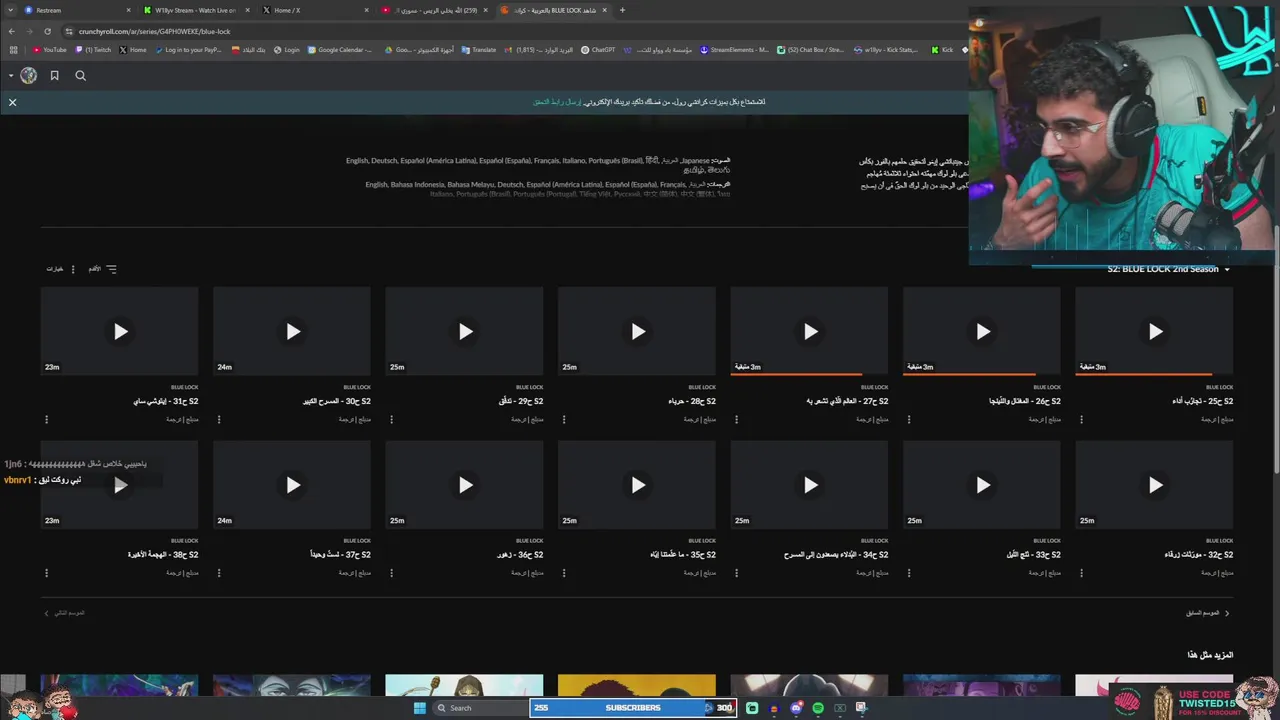Open three-dot menu for episode S2 E31

point(46,419)
